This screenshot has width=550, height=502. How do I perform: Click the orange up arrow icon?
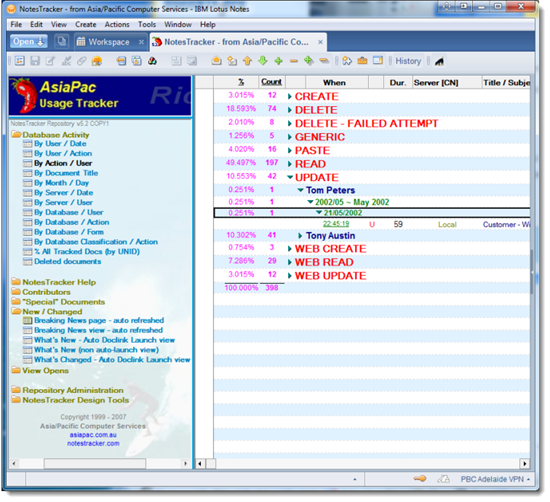pyautogui.click(x=247, y=61)
